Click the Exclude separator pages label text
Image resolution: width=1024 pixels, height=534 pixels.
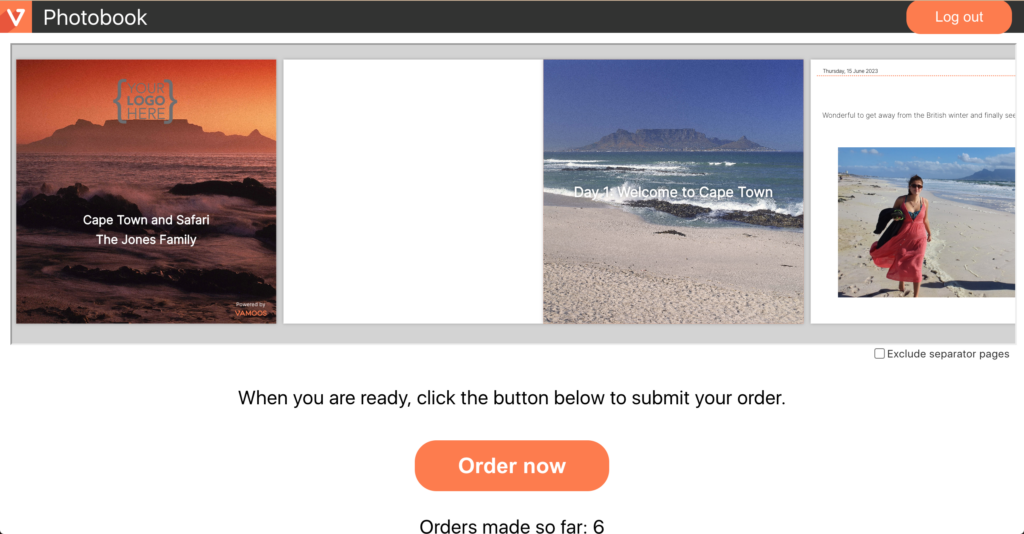click(948, 354)
